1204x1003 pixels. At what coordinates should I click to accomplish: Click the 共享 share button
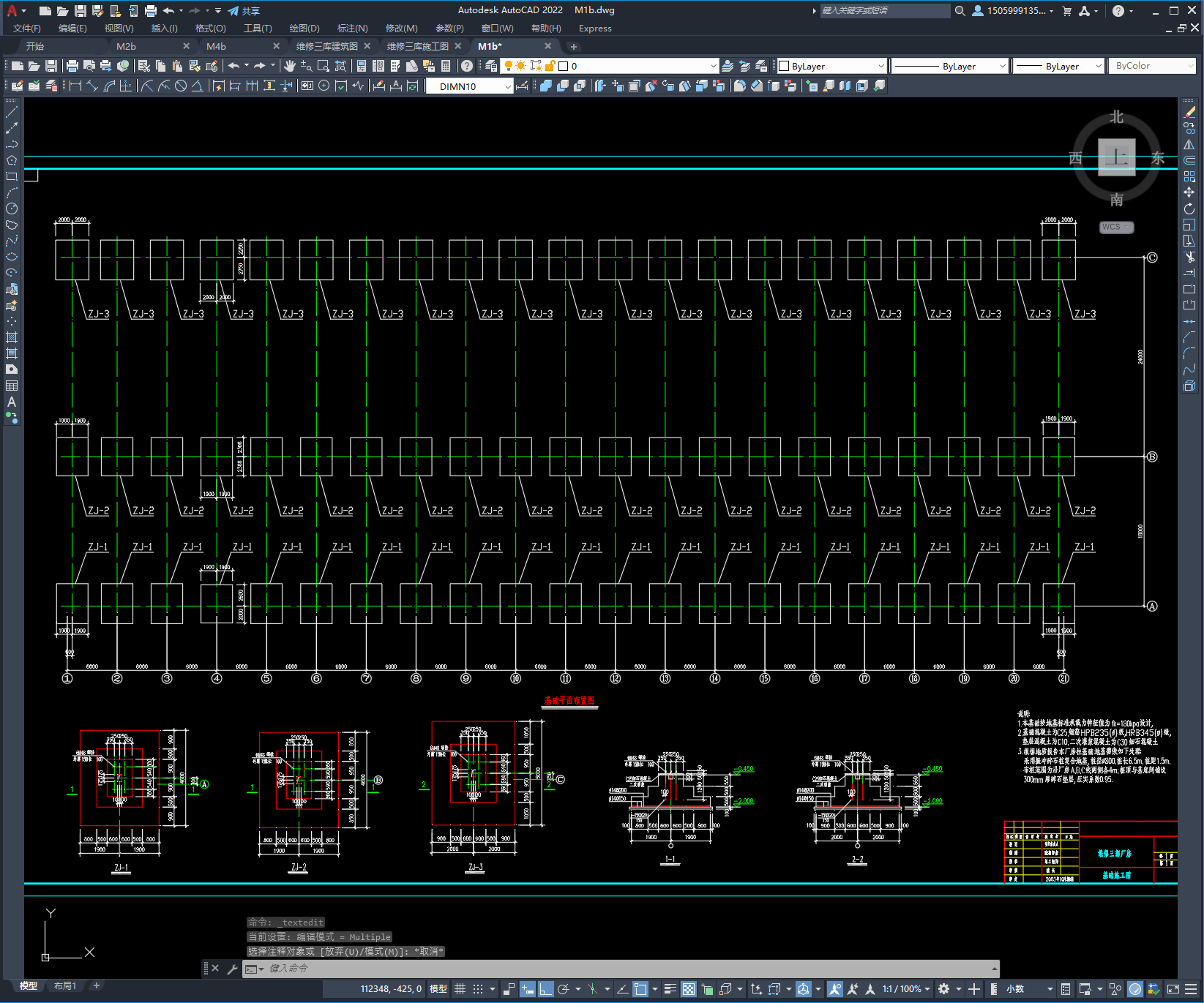click(244, 11)
